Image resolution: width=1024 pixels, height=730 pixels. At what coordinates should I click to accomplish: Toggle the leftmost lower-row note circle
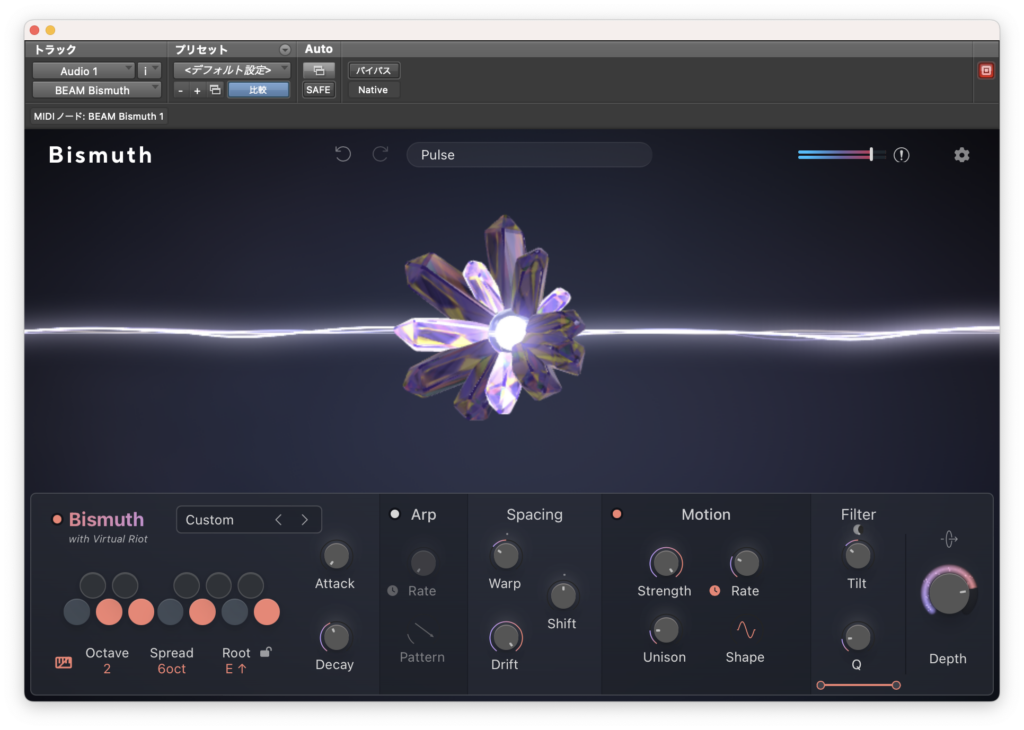click(76, 612)
